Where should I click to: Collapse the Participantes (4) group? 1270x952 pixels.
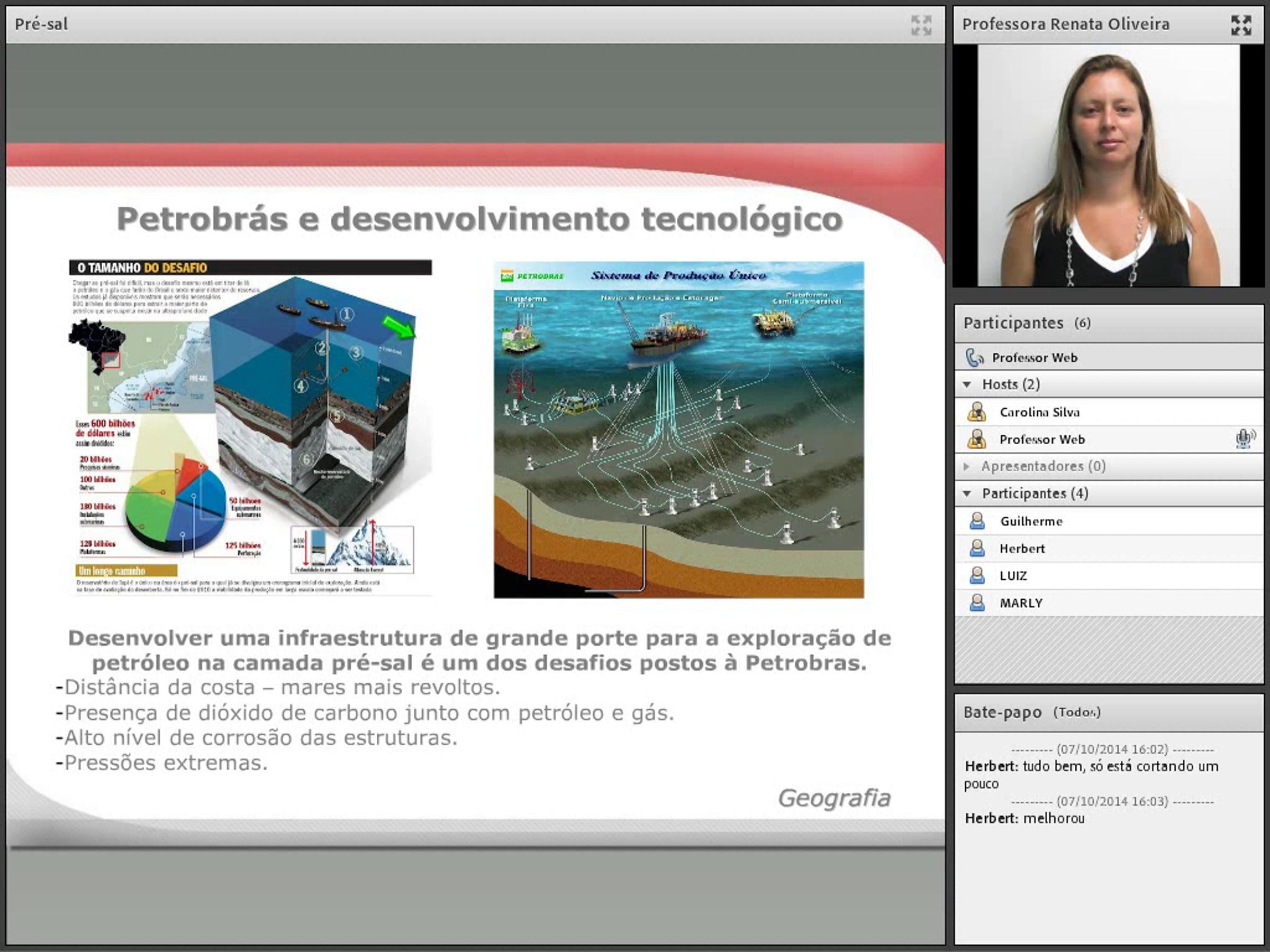(967, 493)
